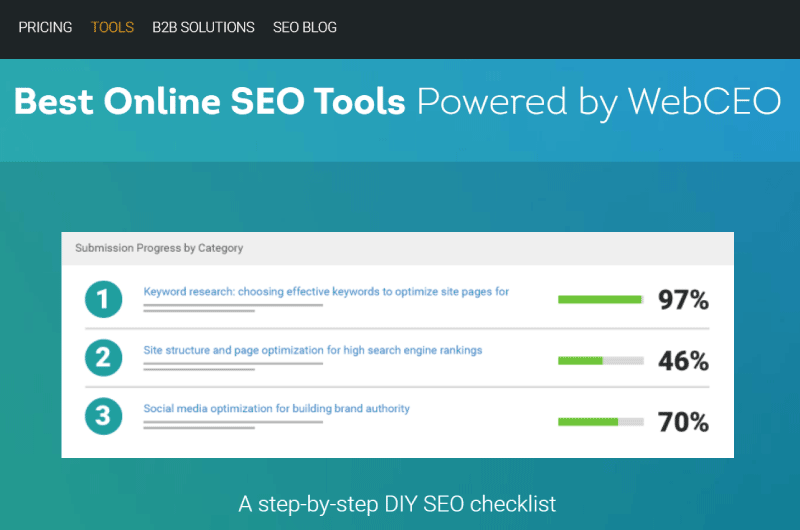
Task: Click the number 2 circle icon
Action: coord(104,358)
